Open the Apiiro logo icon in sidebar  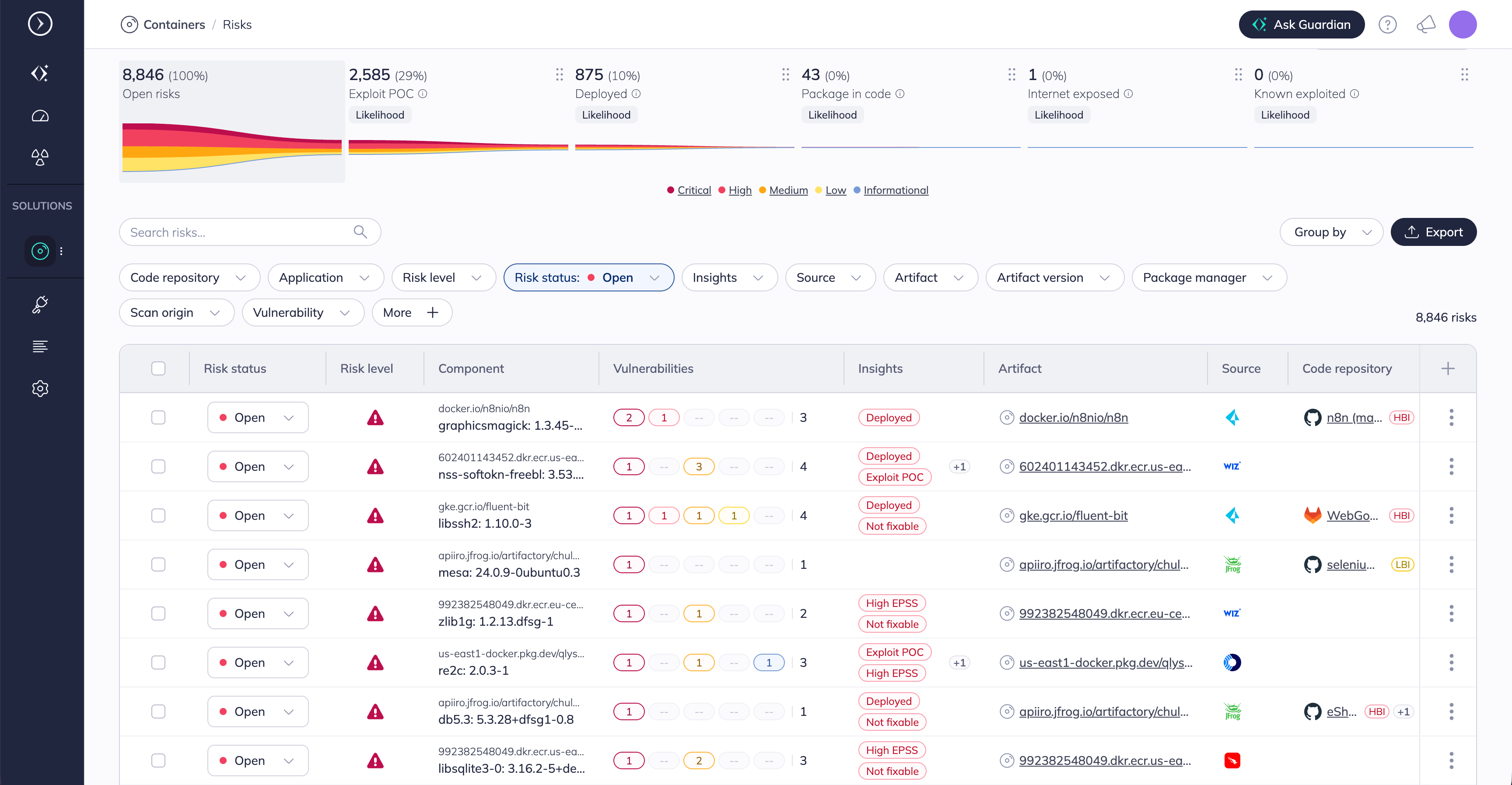pyautogui.click(x=40, y=73)
